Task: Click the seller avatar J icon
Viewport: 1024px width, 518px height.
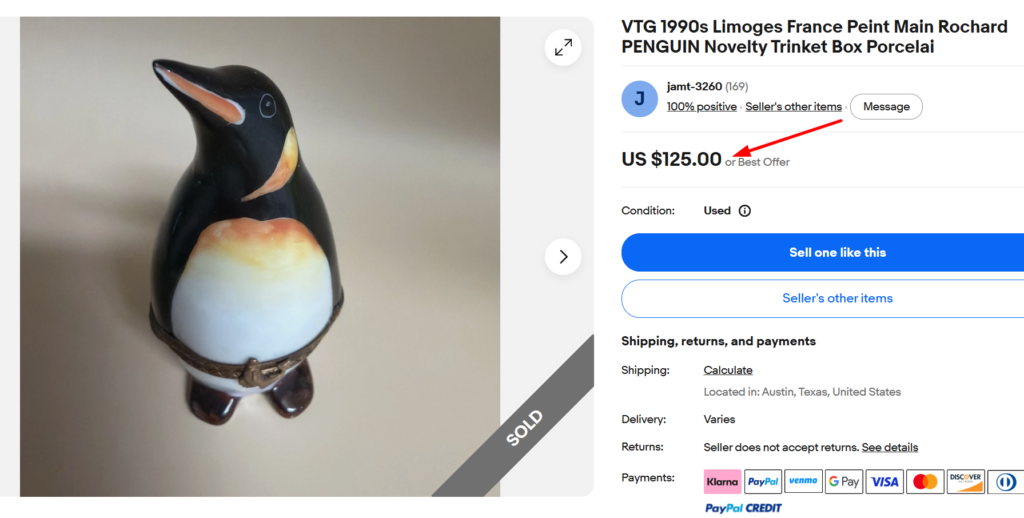Action: (639, 99)
